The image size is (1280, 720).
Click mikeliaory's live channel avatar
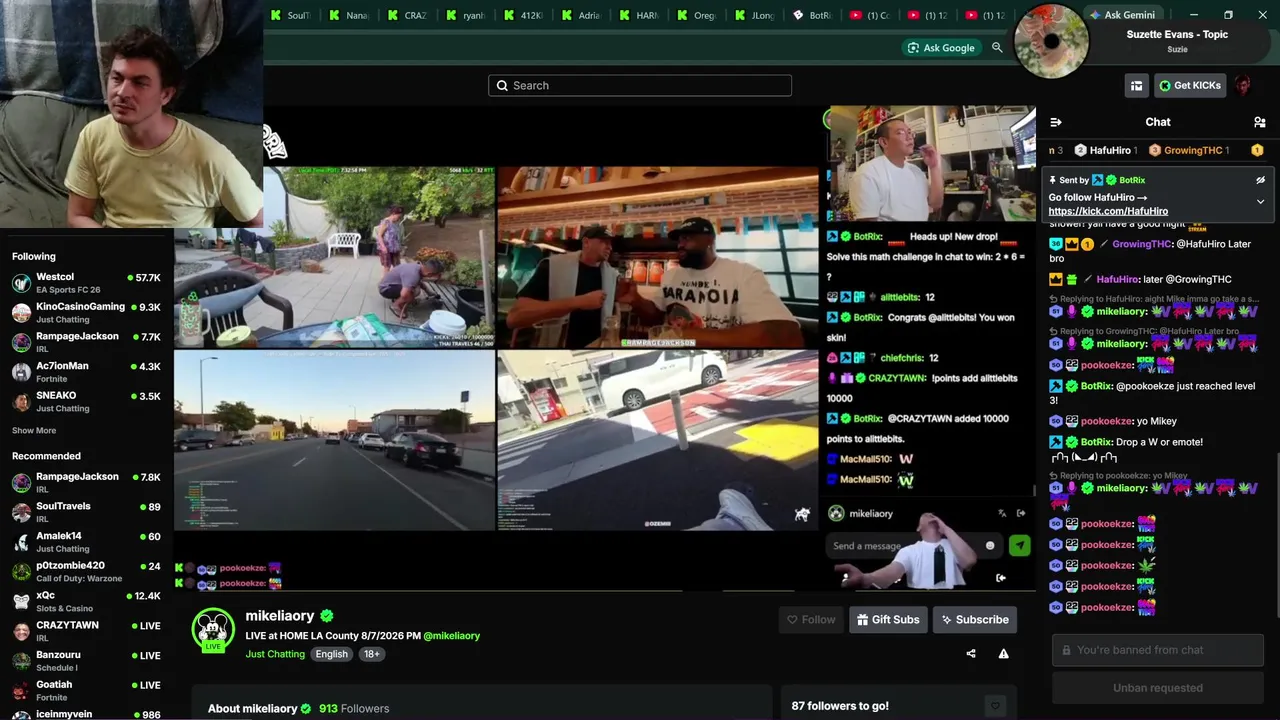click(212, 629)
